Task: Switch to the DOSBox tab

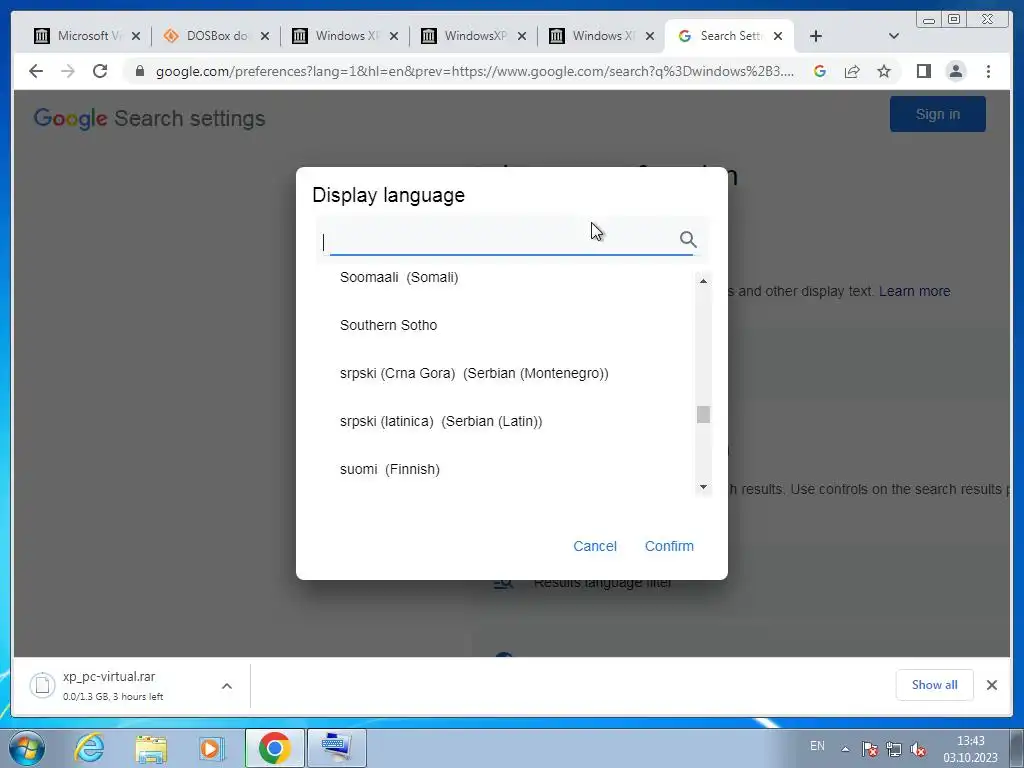Action: click(x=216, y=36)
